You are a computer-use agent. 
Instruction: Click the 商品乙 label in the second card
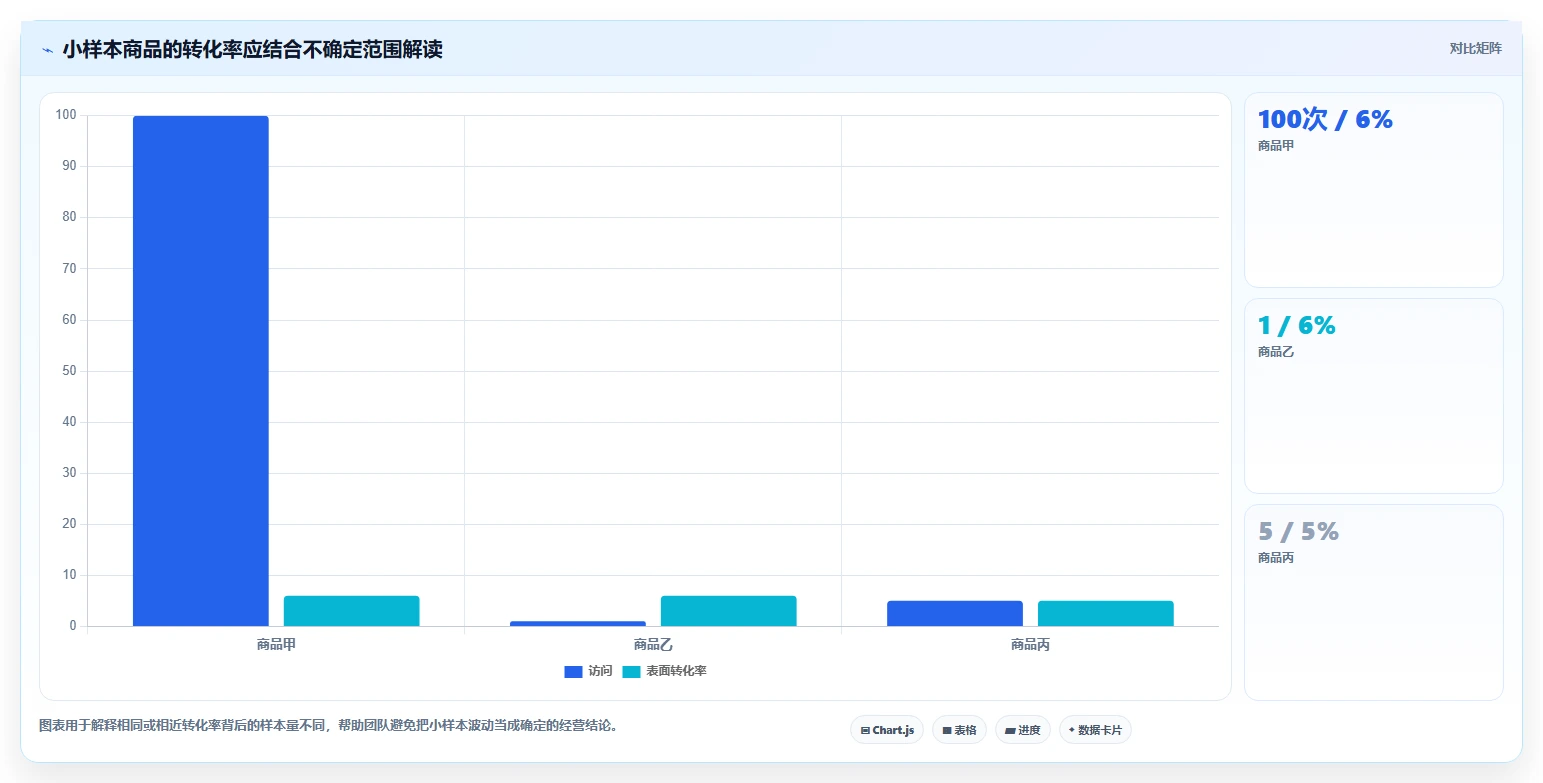tap(1276, 352)
